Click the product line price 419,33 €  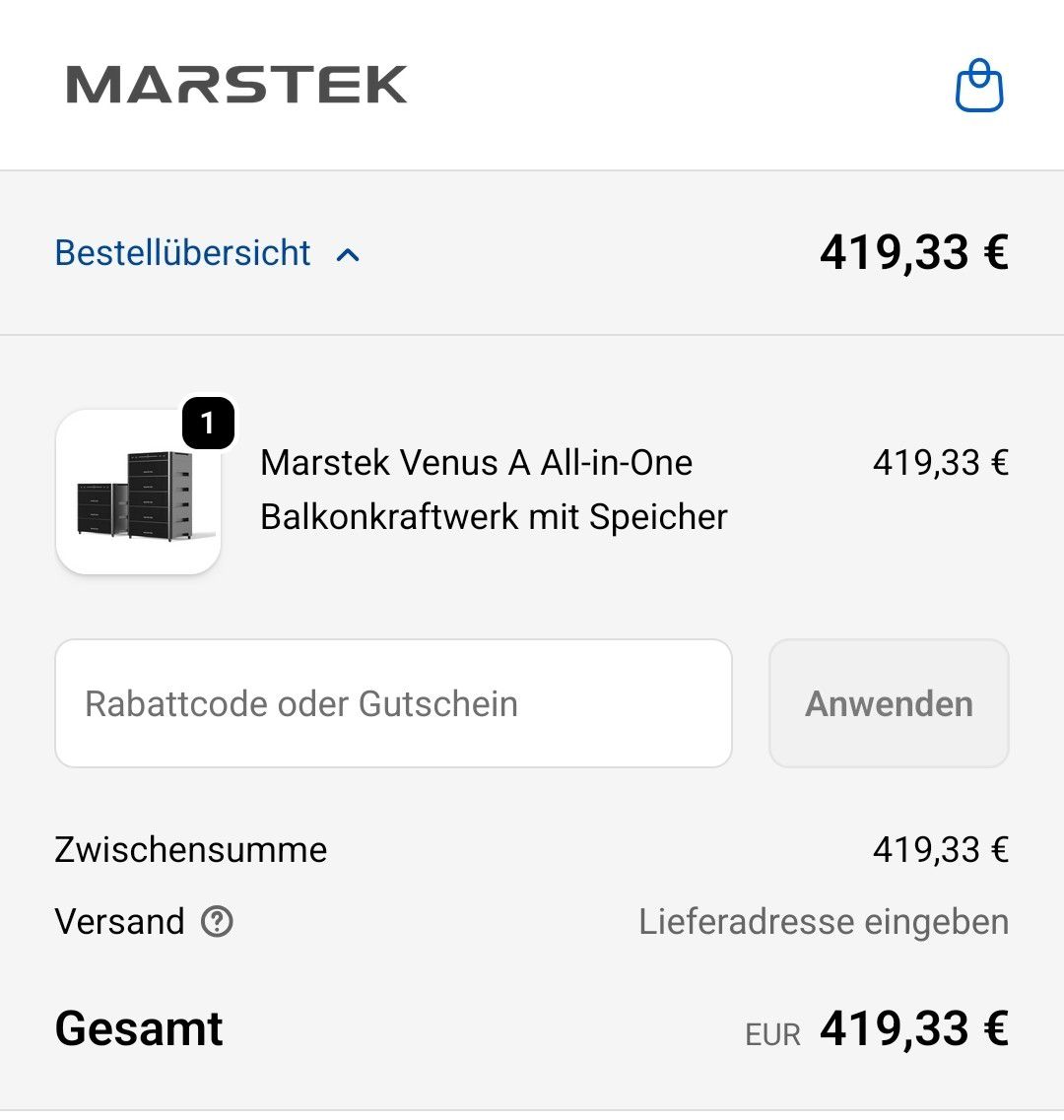coord(940,463)
